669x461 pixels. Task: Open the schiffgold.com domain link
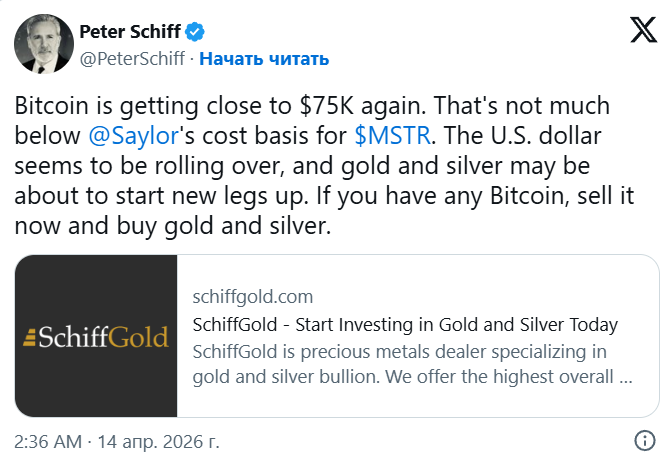pyautogui.click(x=251, y=297)
